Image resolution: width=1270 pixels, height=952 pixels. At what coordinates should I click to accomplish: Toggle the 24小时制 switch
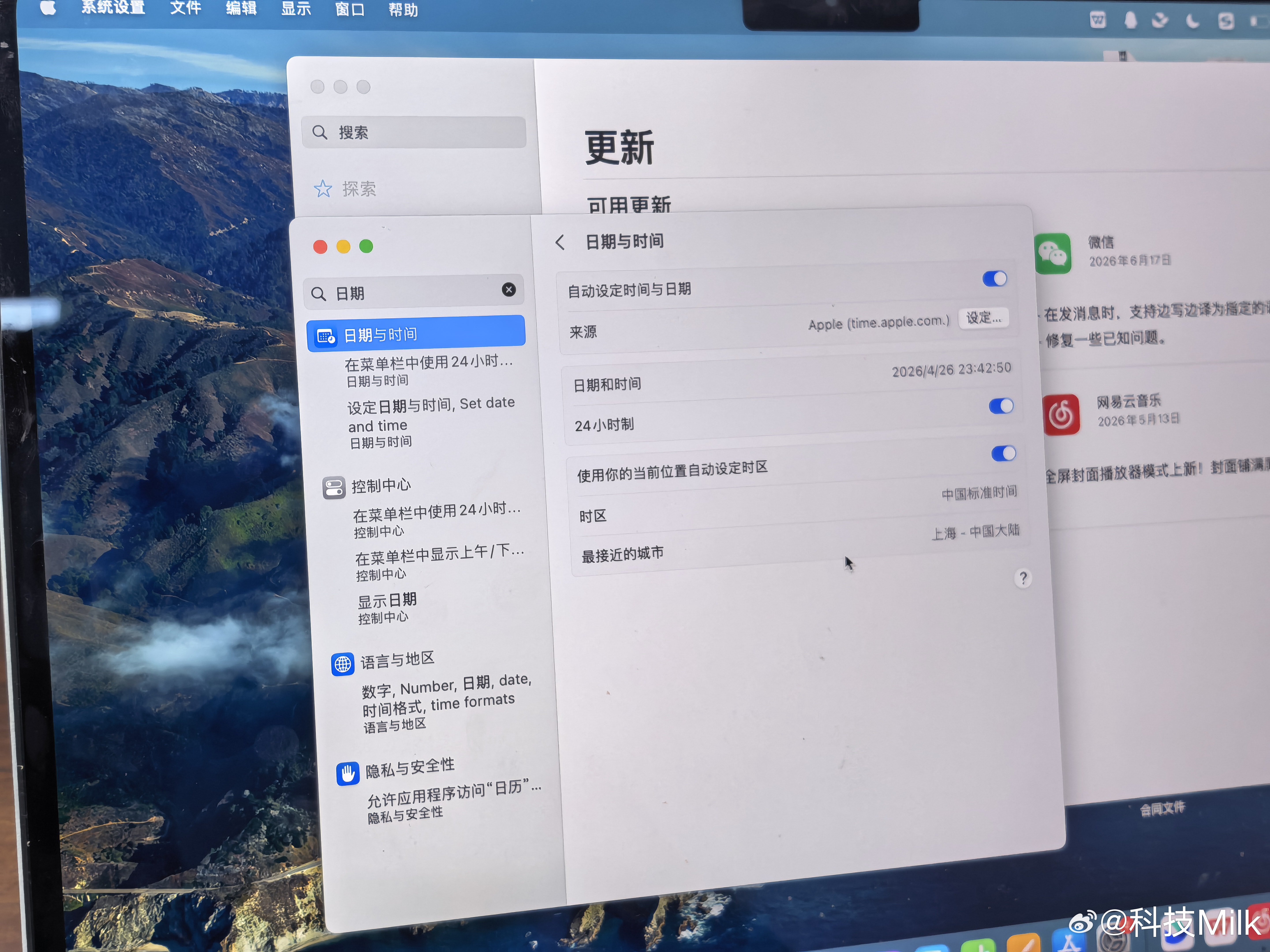click(1001, 406)
